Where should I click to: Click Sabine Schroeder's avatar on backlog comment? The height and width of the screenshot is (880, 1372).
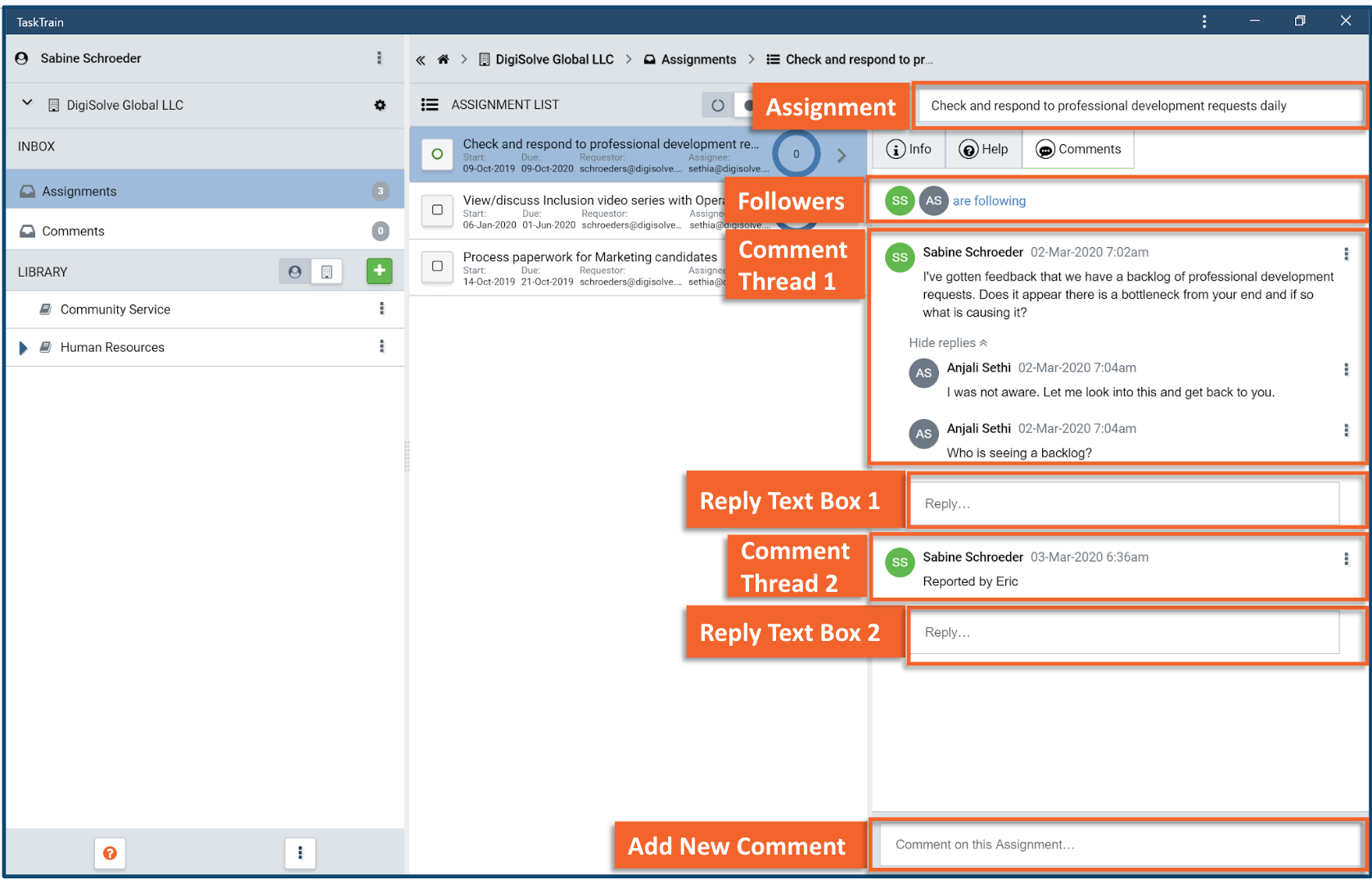point(900,257)
